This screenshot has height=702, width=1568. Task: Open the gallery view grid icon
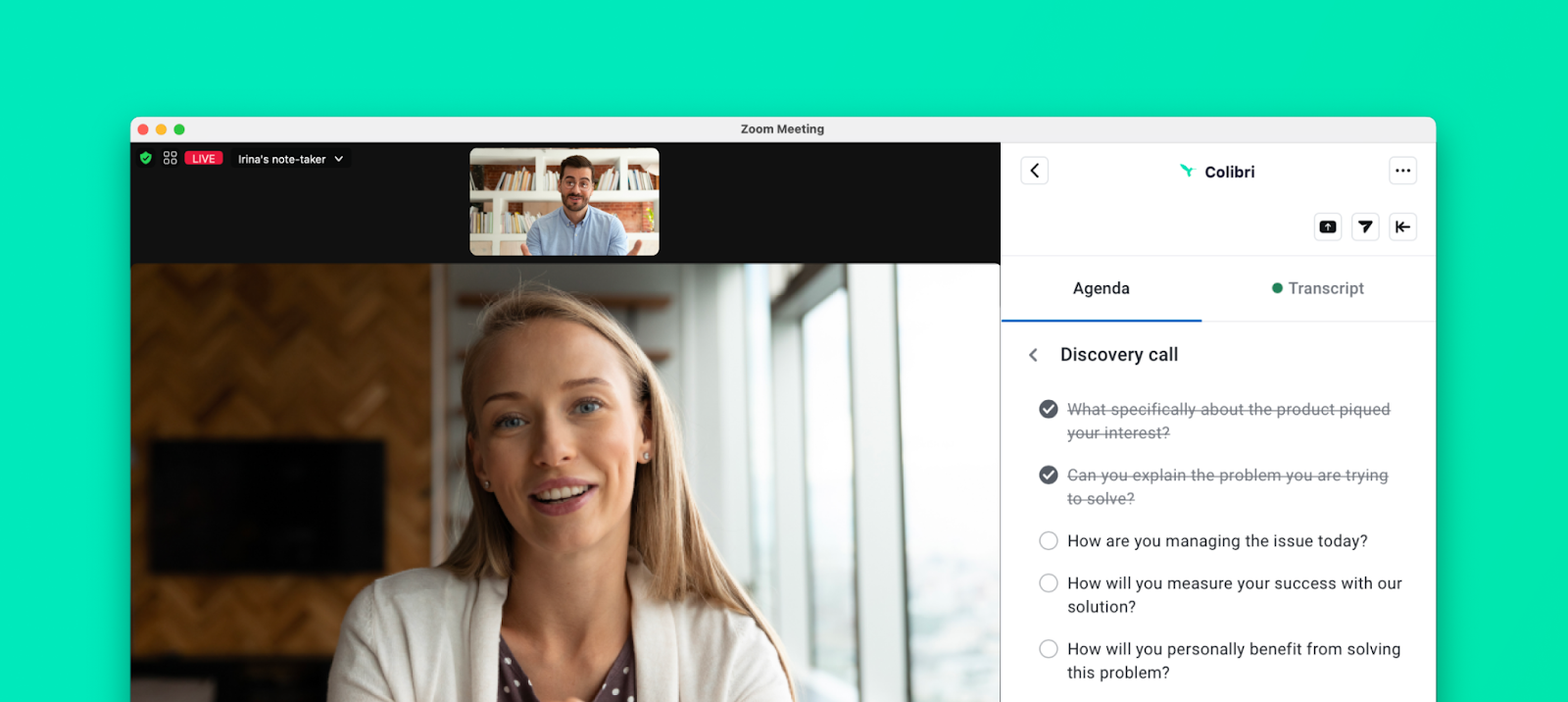coord(171,158)
